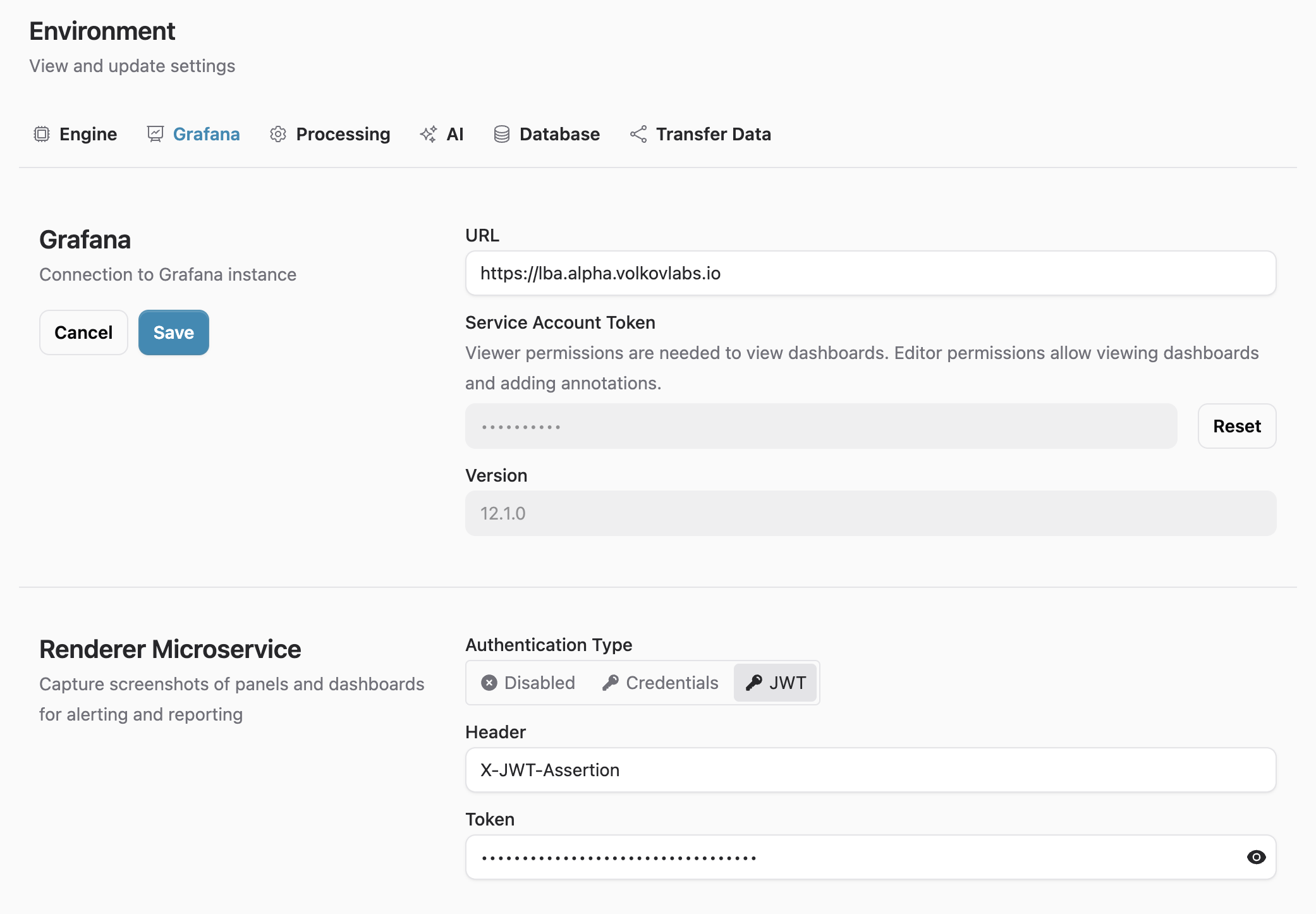Click the Version label
This screenshot has height=914, width=1316.
coord(496,475)
